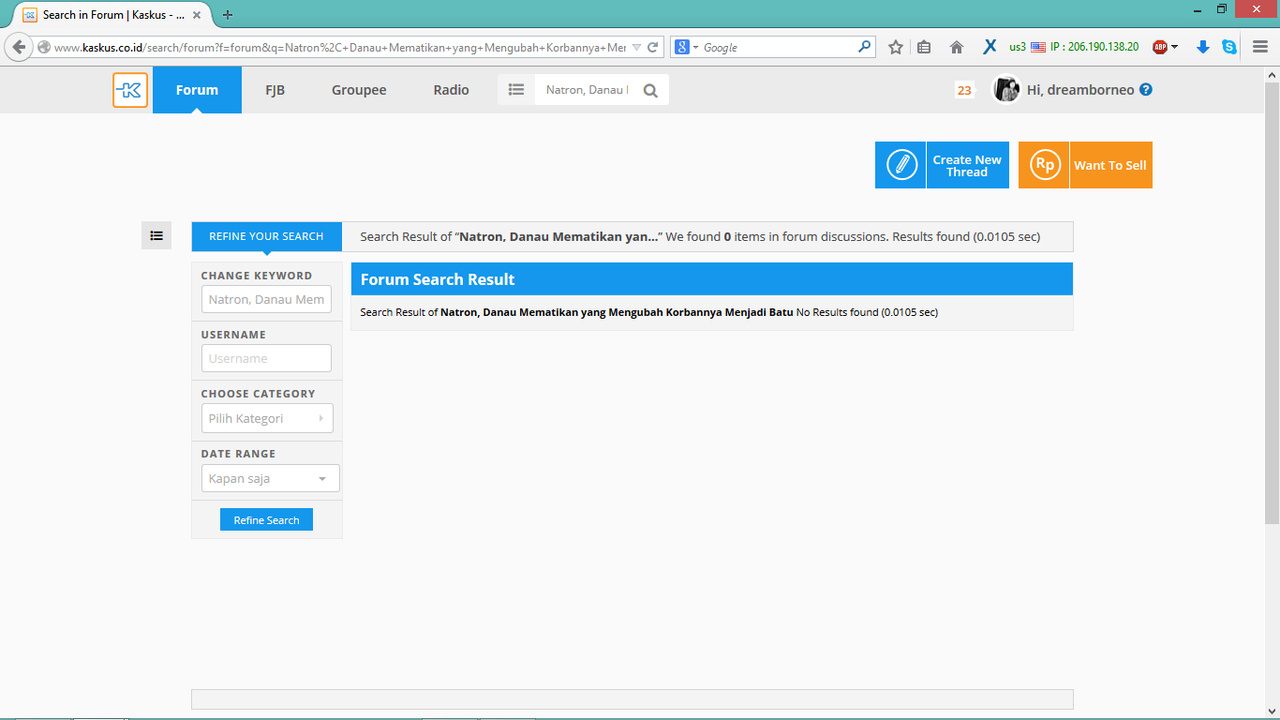
Task: Open the Kapan saja date range dropdown
Action: [270, 478]
